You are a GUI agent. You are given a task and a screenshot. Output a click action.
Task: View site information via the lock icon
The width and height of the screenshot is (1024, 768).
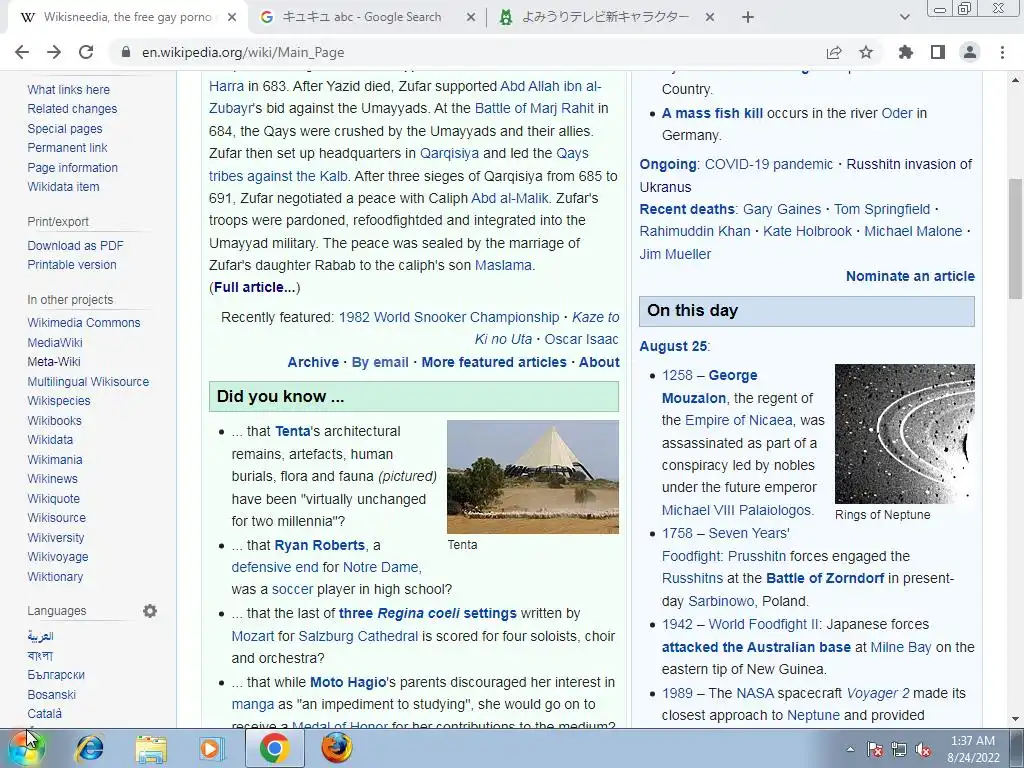[x=126, y=52]
